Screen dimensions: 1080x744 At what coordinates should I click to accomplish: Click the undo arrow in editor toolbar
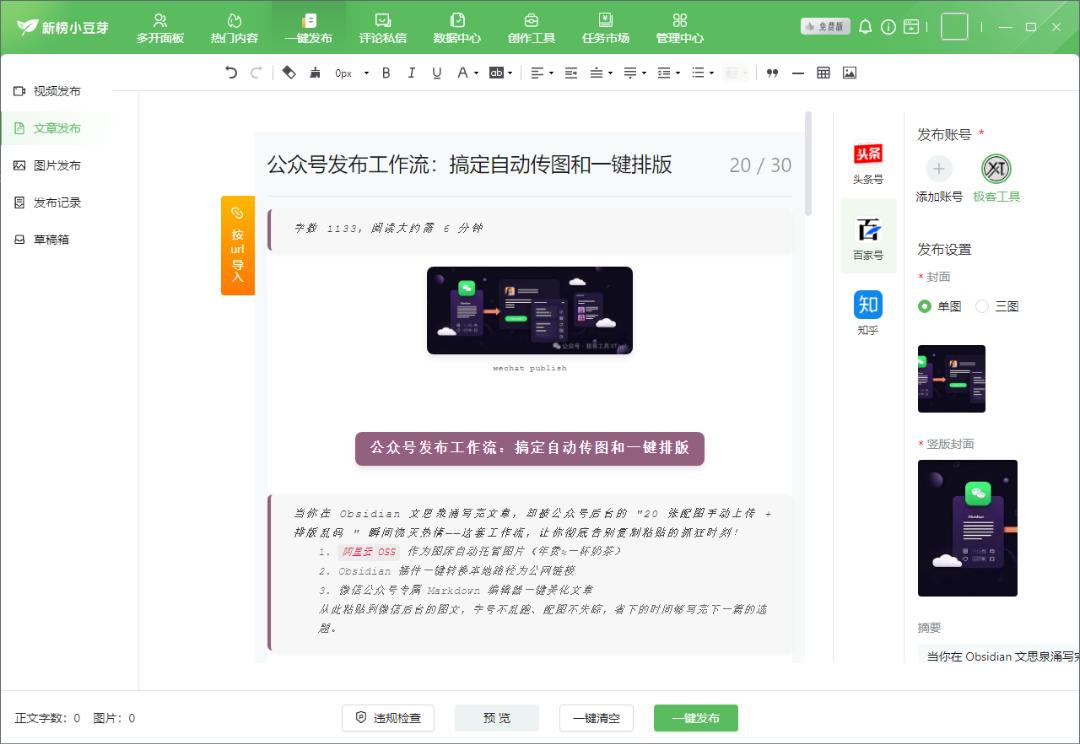231,73
